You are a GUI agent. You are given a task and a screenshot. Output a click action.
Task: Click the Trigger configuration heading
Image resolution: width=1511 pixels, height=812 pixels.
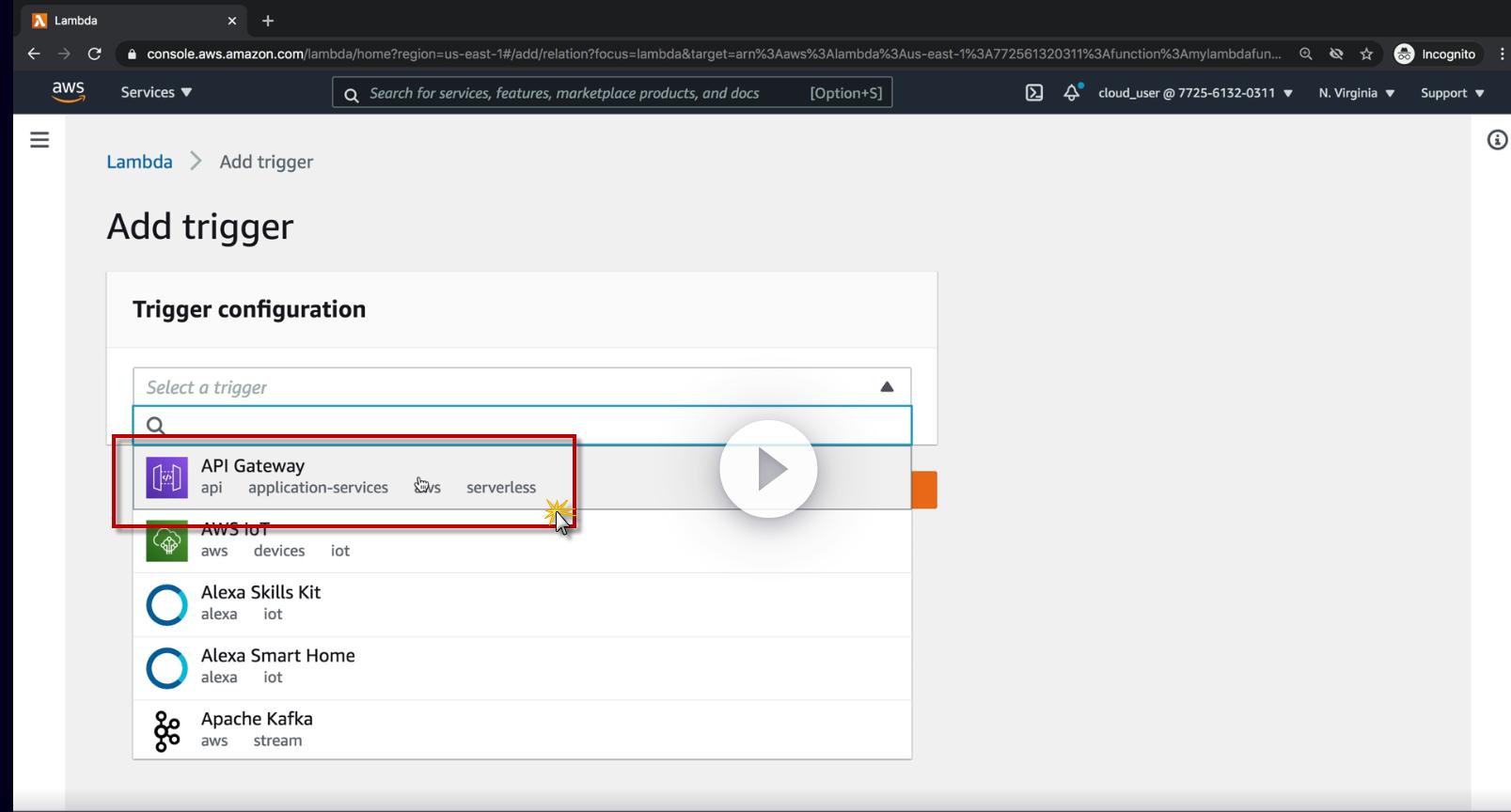[249, 309]
